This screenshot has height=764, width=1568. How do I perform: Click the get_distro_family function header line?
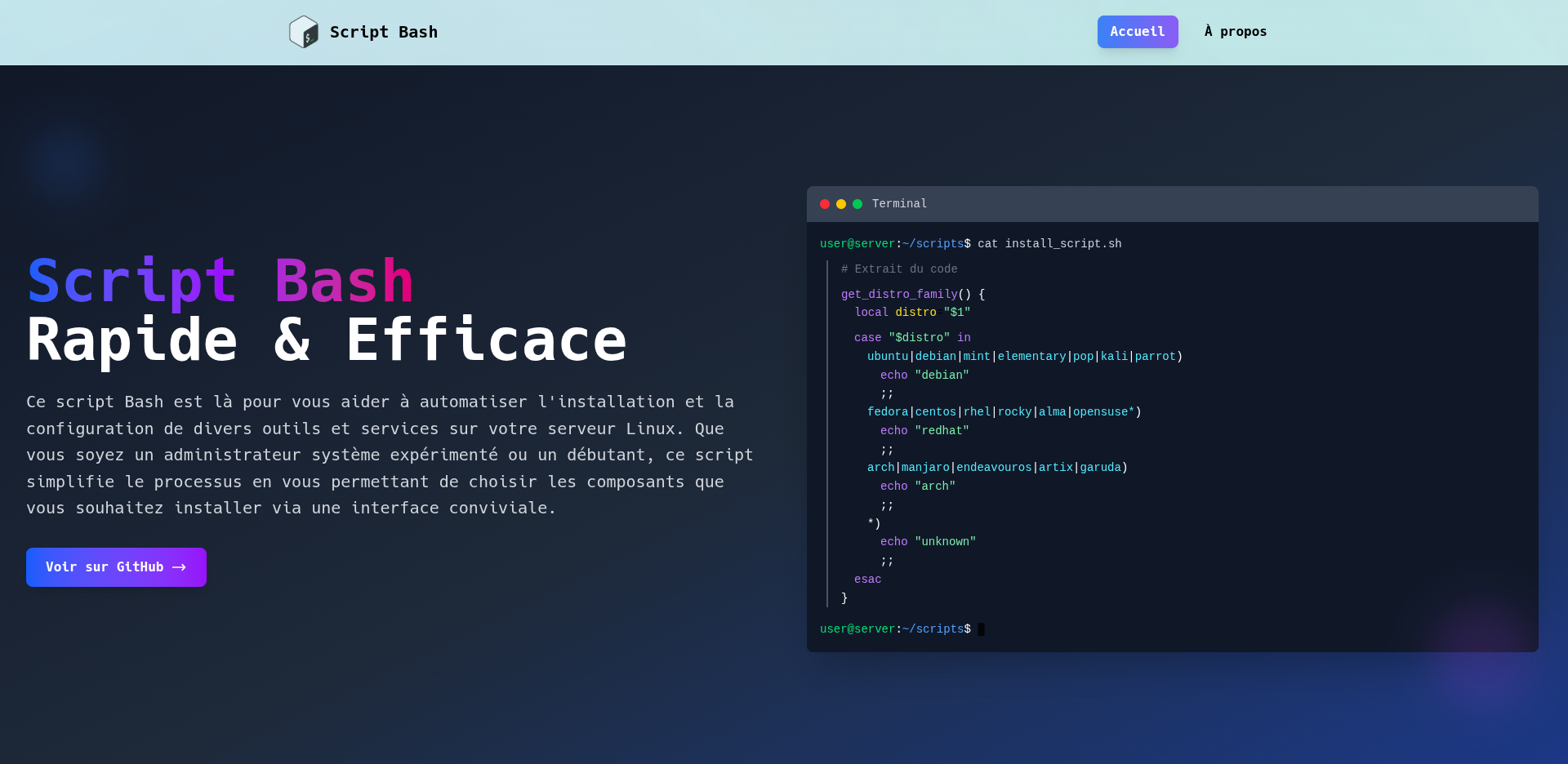click(912, 294)
